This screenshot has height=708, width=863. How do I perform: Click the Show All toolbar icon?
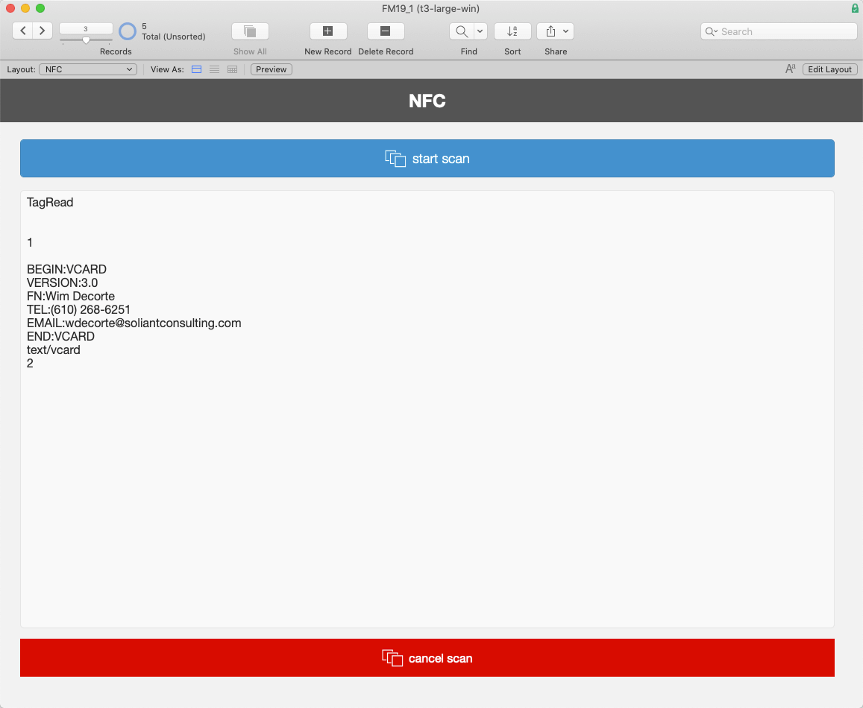[250, 31]
